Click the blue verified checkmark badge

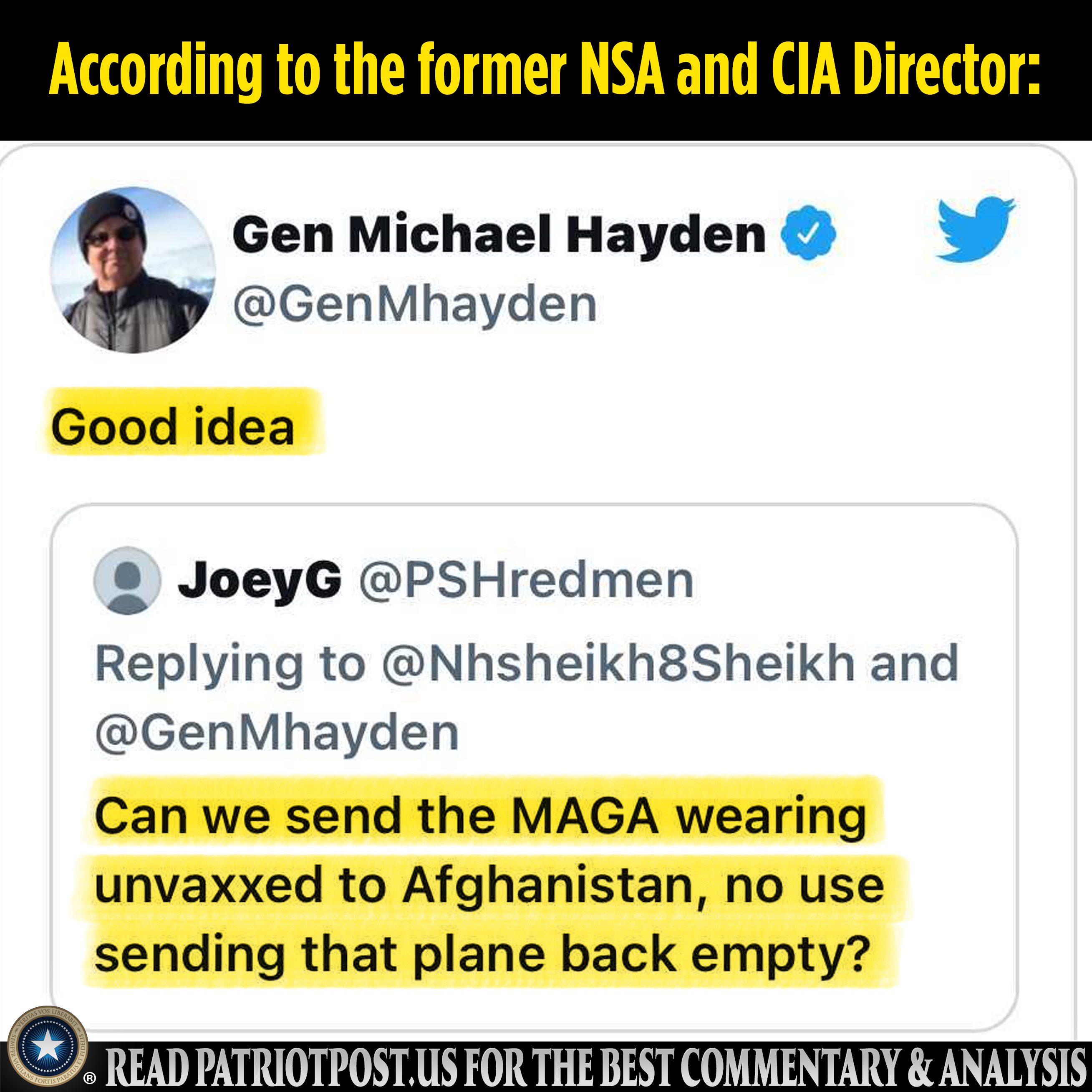coord(808,233)
